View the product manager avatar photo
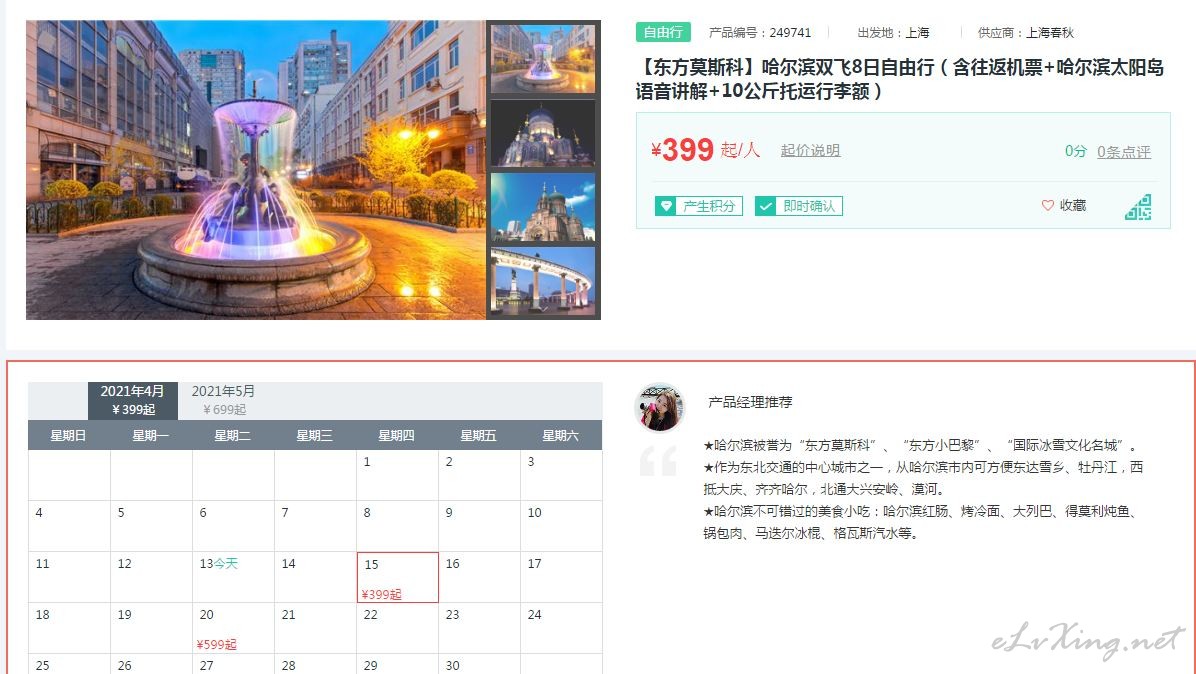 coord(660,407)
